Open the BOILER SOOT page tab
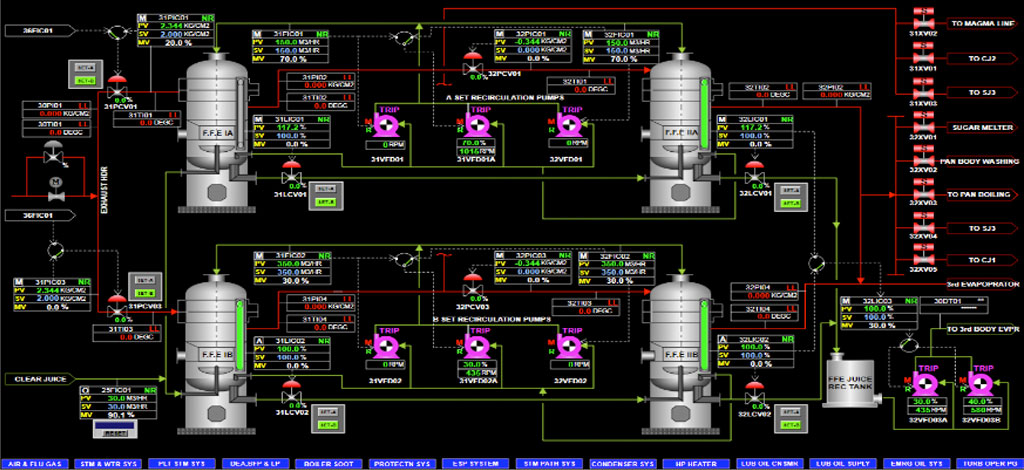 328,463
